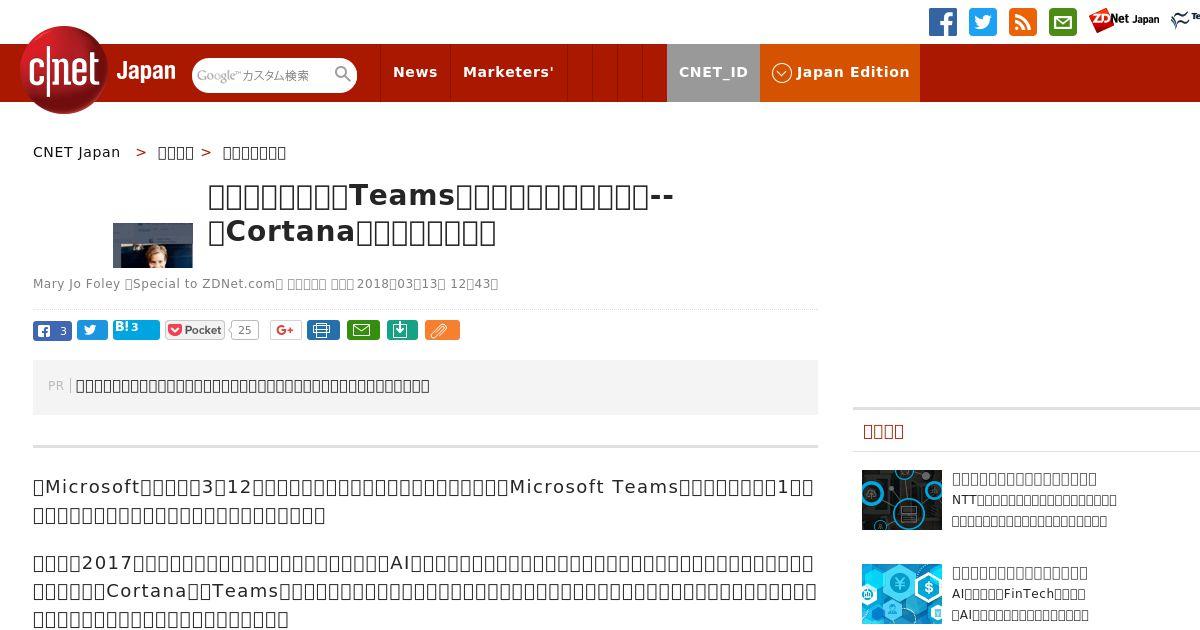The image size is (1200, 630).
Task: Click the magnifier search icon
Action: click(343, 74)
